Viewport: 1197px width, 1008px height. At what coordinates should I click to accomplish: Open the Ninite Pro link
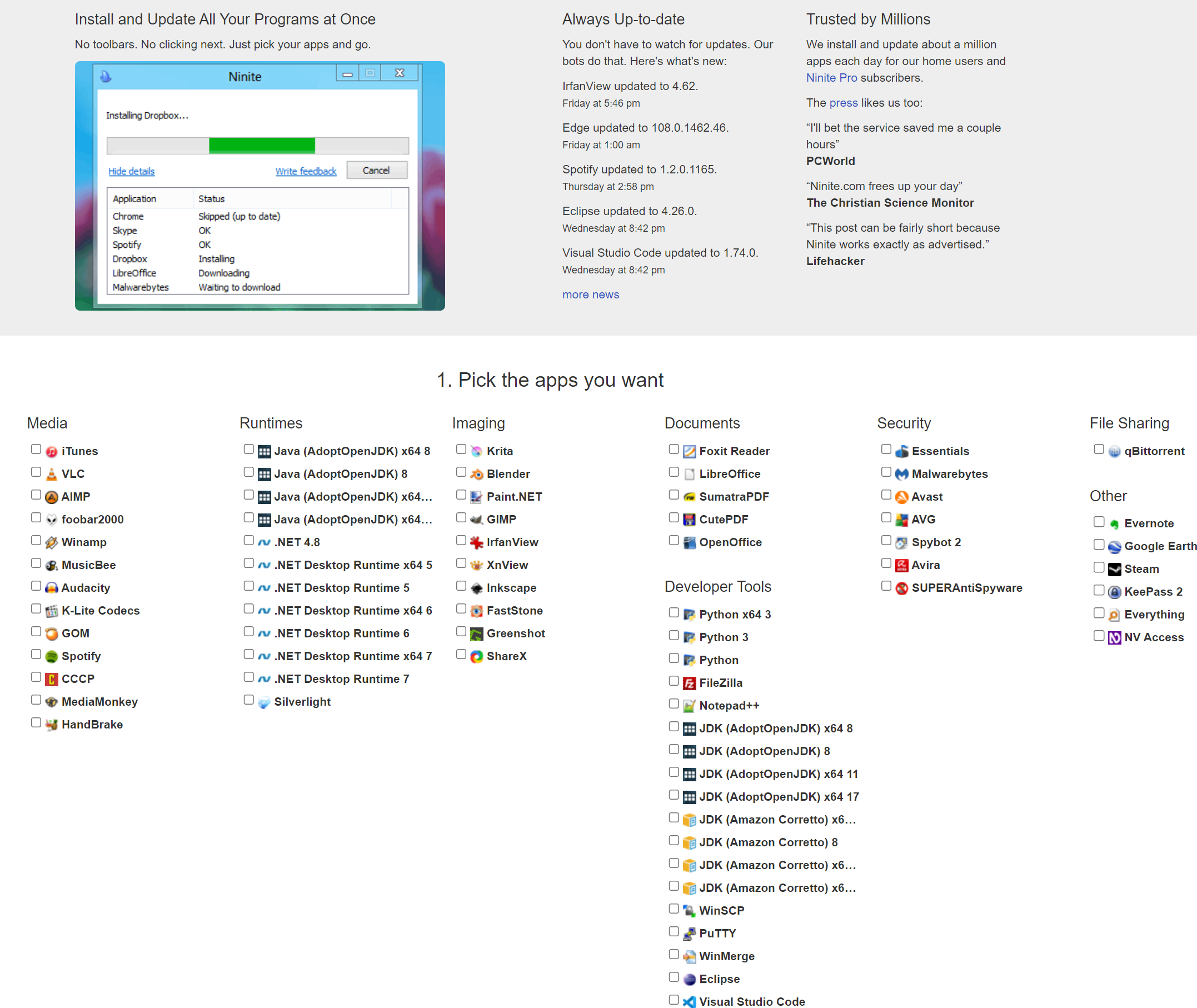click(x=831, y=78)
